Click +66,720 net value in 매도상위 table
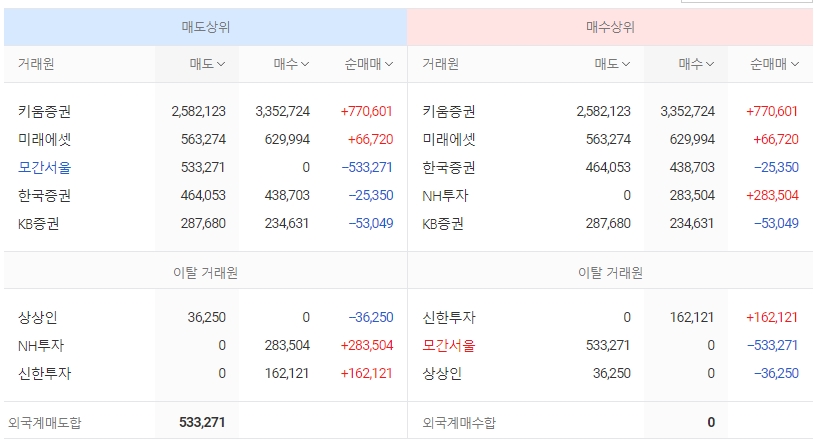The height and width of the screenshot is (445, 814). point(371,139)
